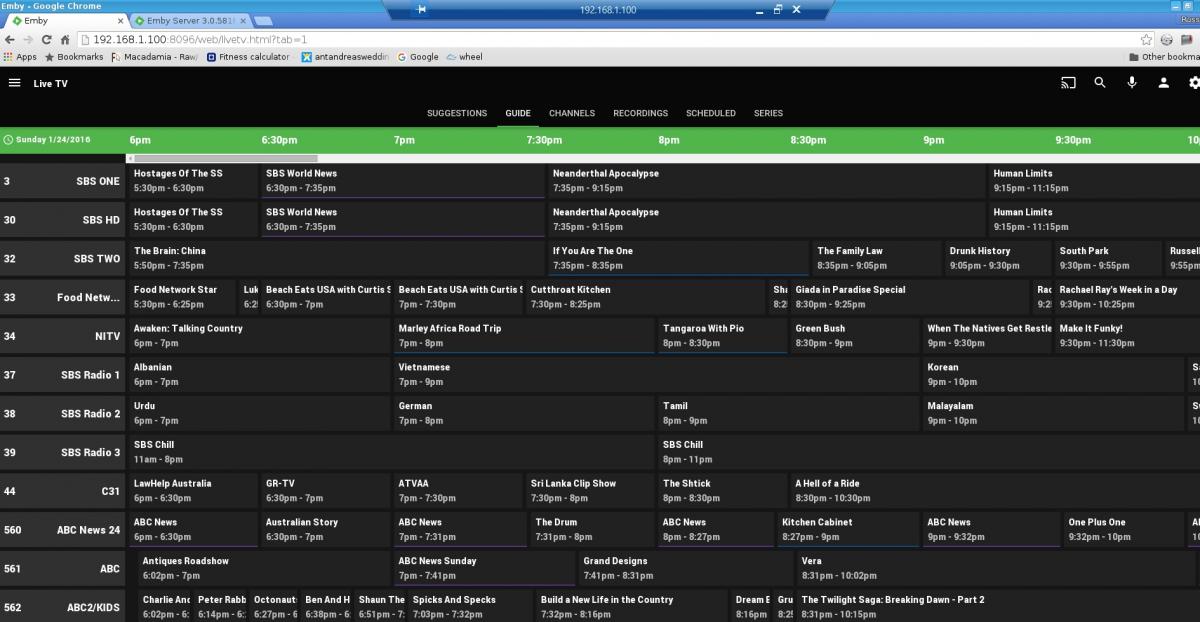Open search with the magnifier icon
The width and height of the screenshot is (1200, 622).
click(x=1100, y=83)
